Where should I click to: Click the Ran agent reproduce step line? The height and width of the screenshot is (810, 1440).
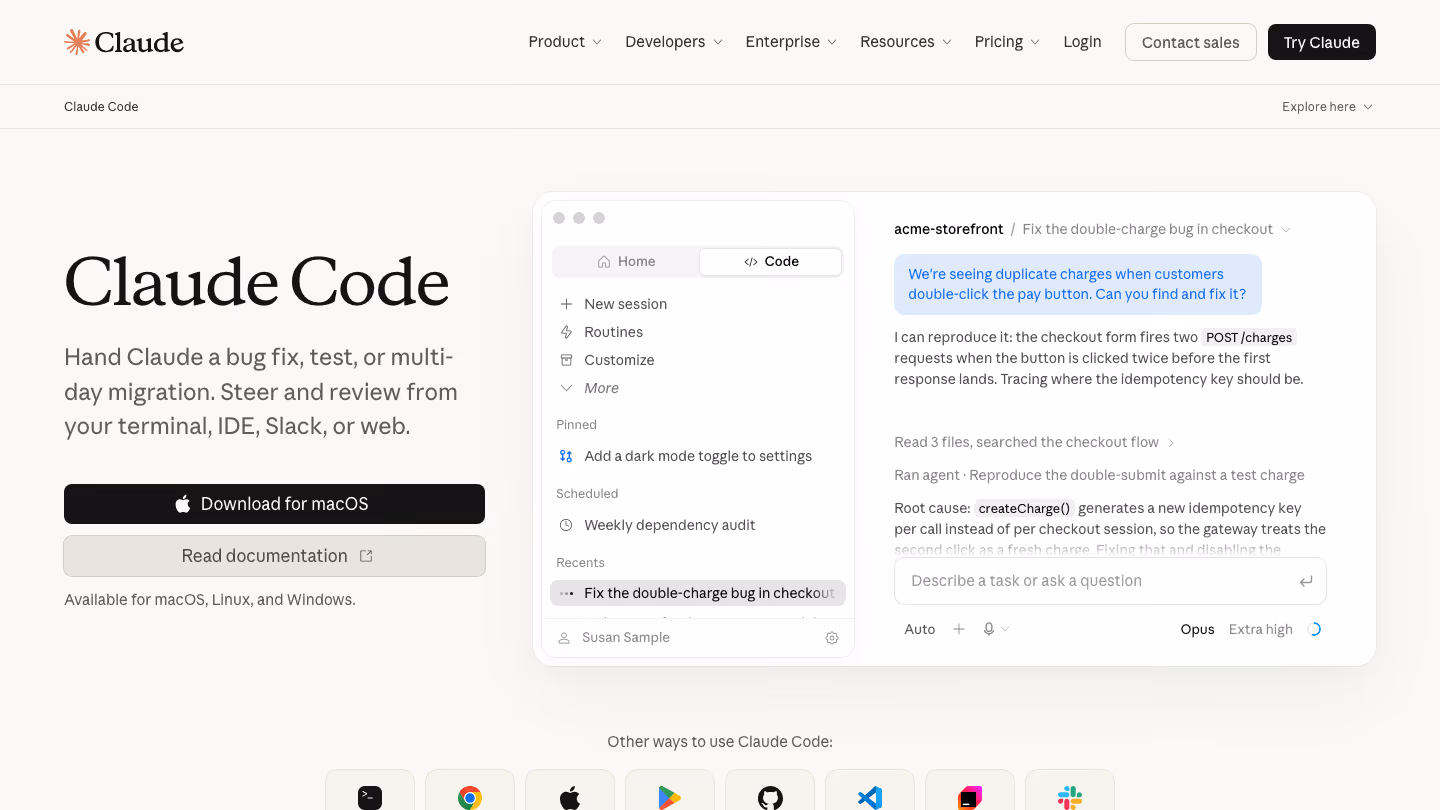[x=1099, y=475]
